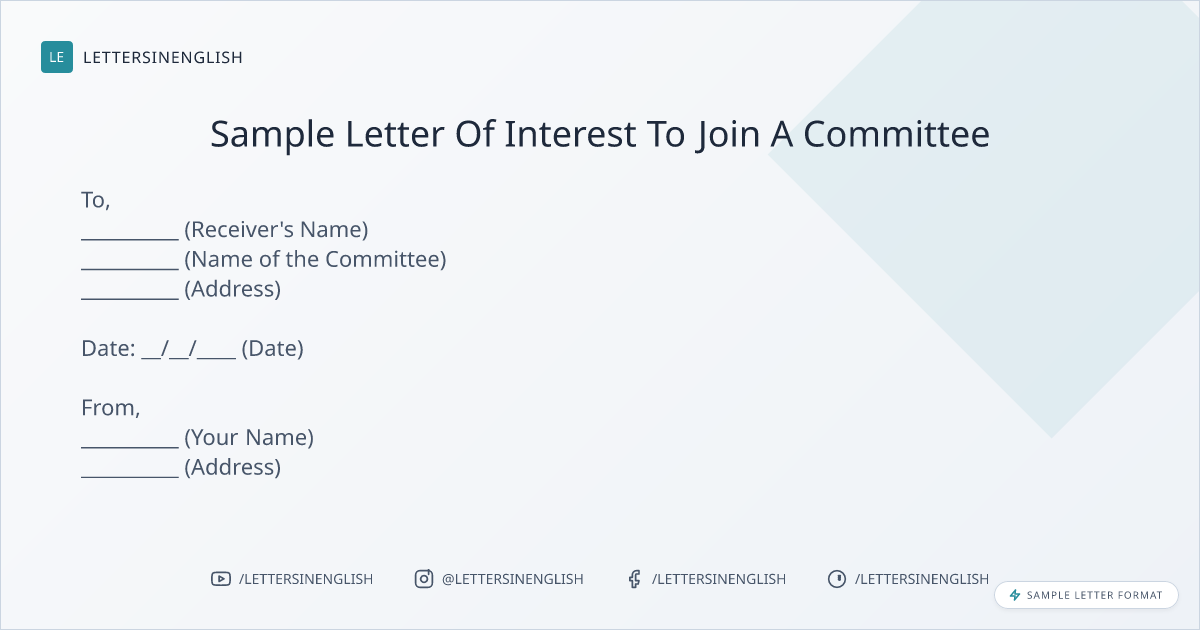Click the receiver Address blank under To

click(x=130, y=293)
